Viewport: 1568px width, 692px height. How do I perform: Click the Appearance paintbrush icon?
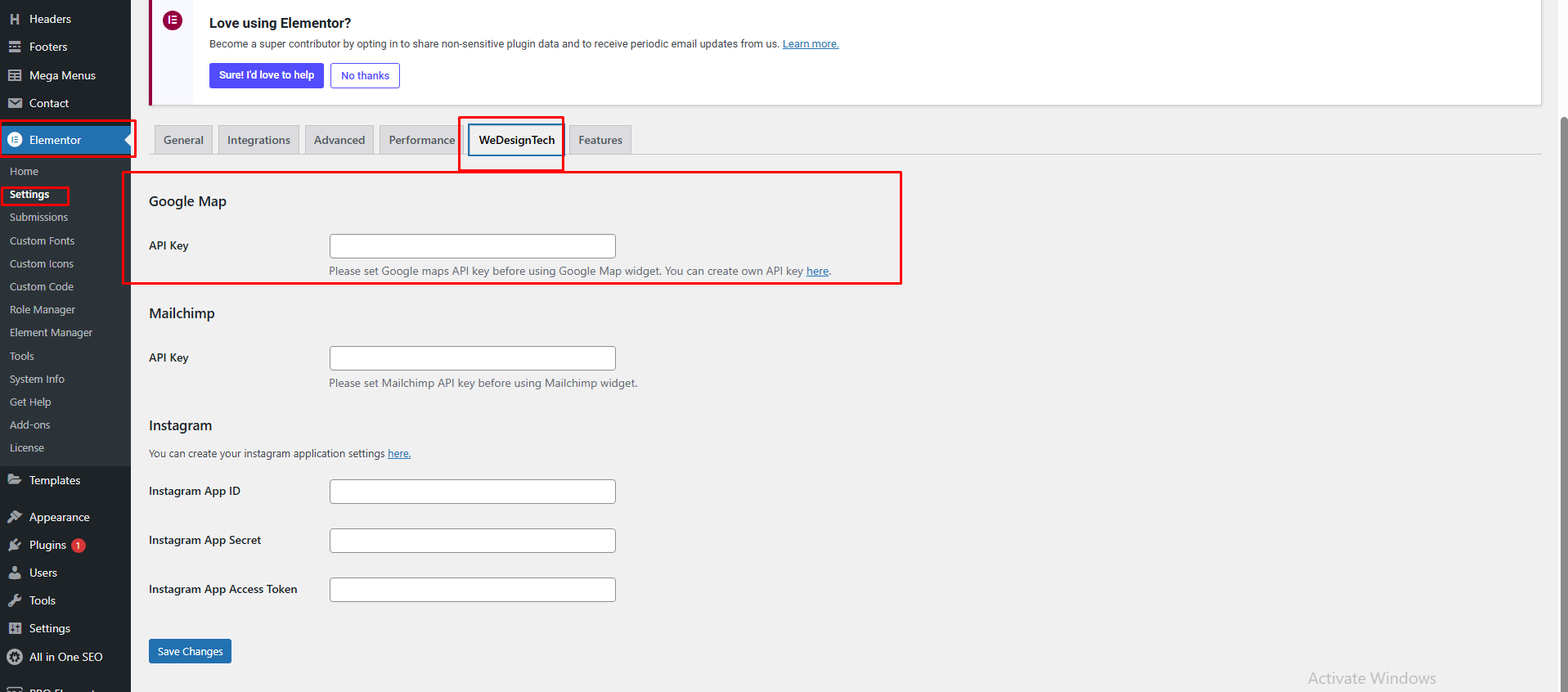pos(15,517)
